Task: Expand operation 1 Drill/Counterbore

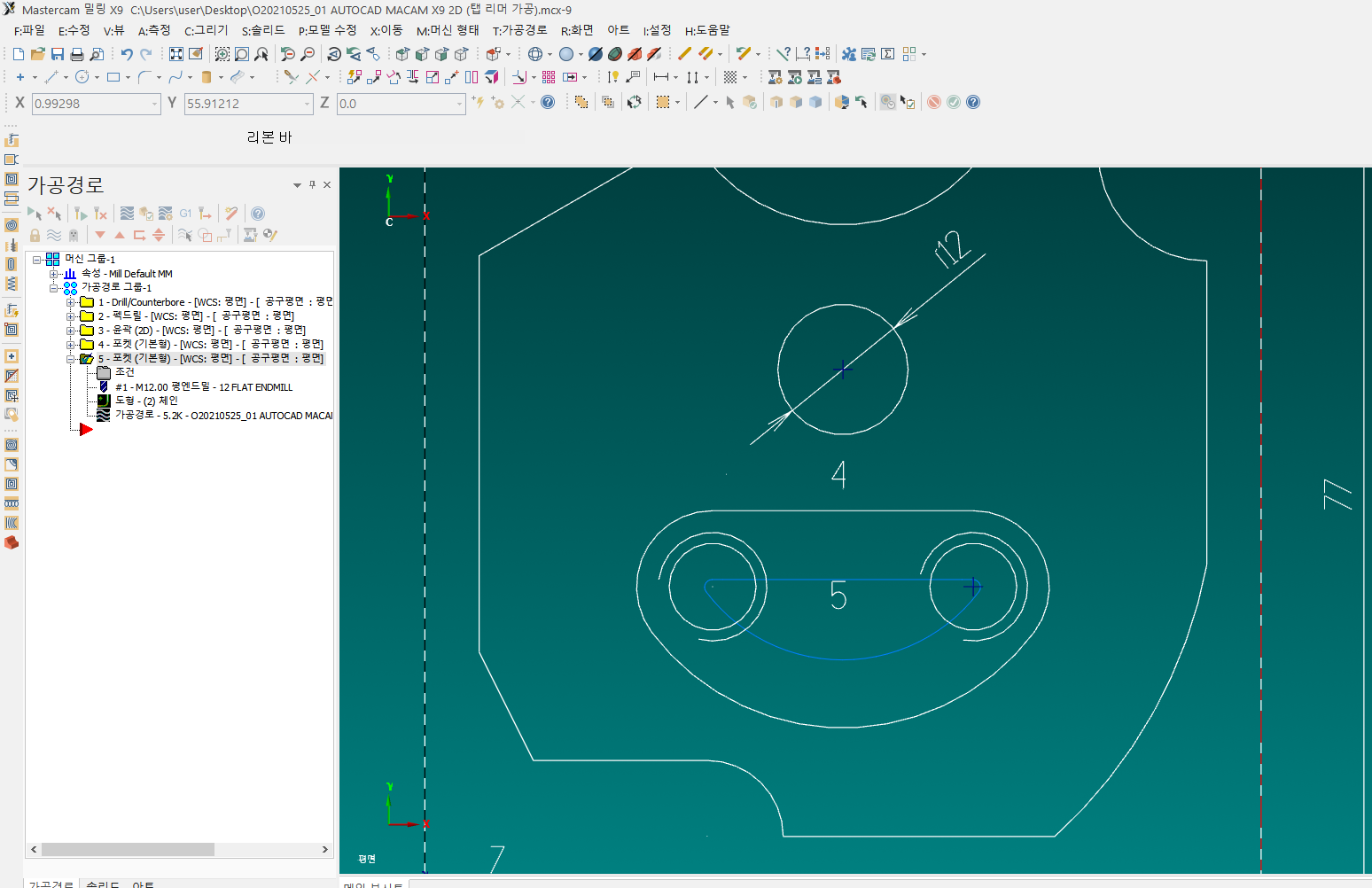Action: tap(70, 302)
